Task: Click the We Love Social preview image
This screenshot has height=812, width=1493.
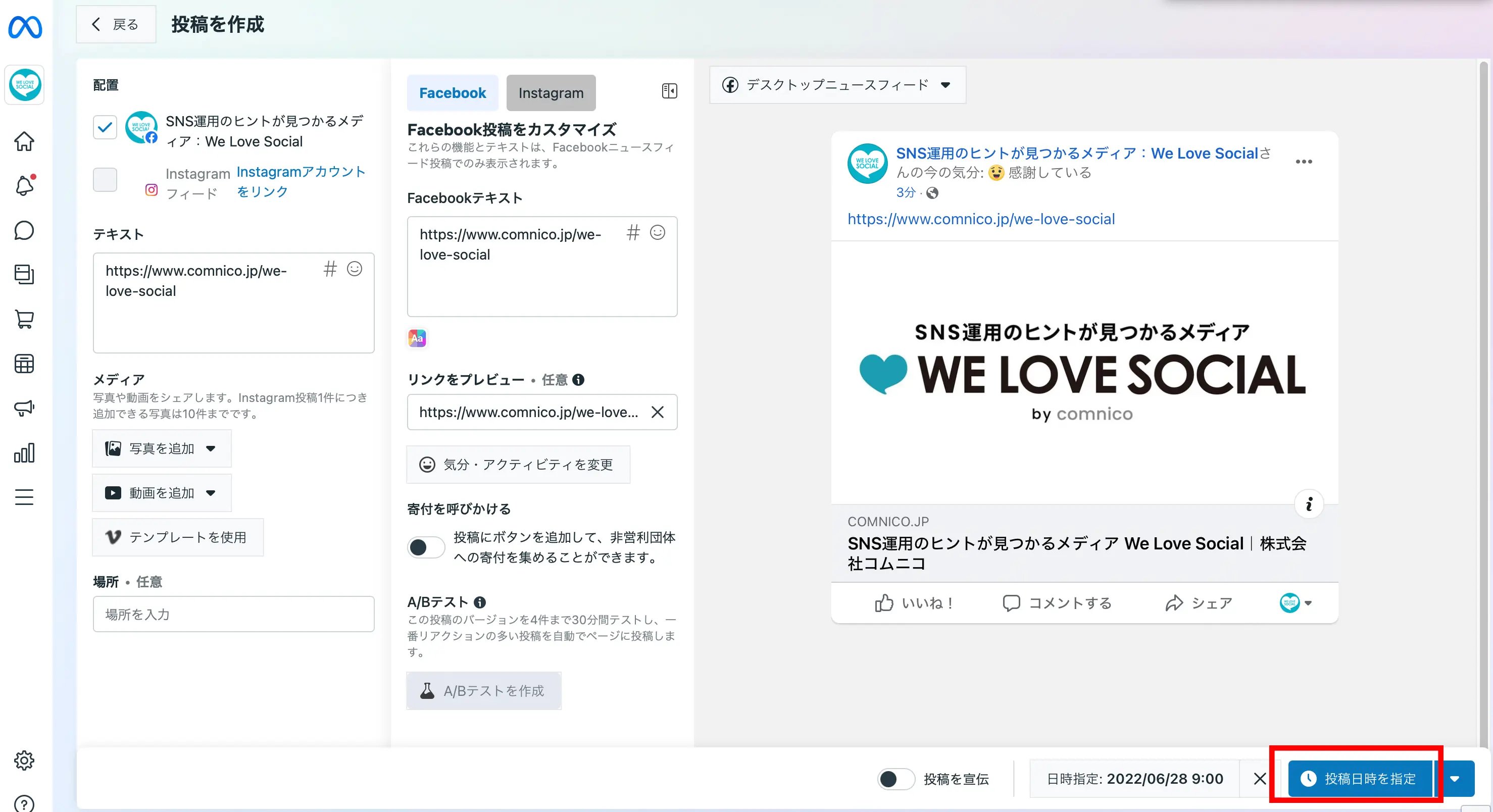Action: [1084, 372]
